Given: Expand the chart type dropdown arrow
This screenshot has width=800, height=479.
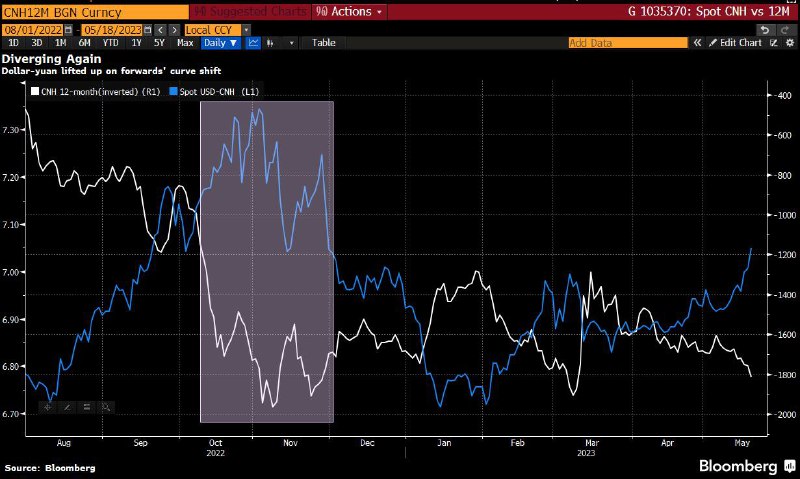Looking at the screenshot, I should (291, 43).
